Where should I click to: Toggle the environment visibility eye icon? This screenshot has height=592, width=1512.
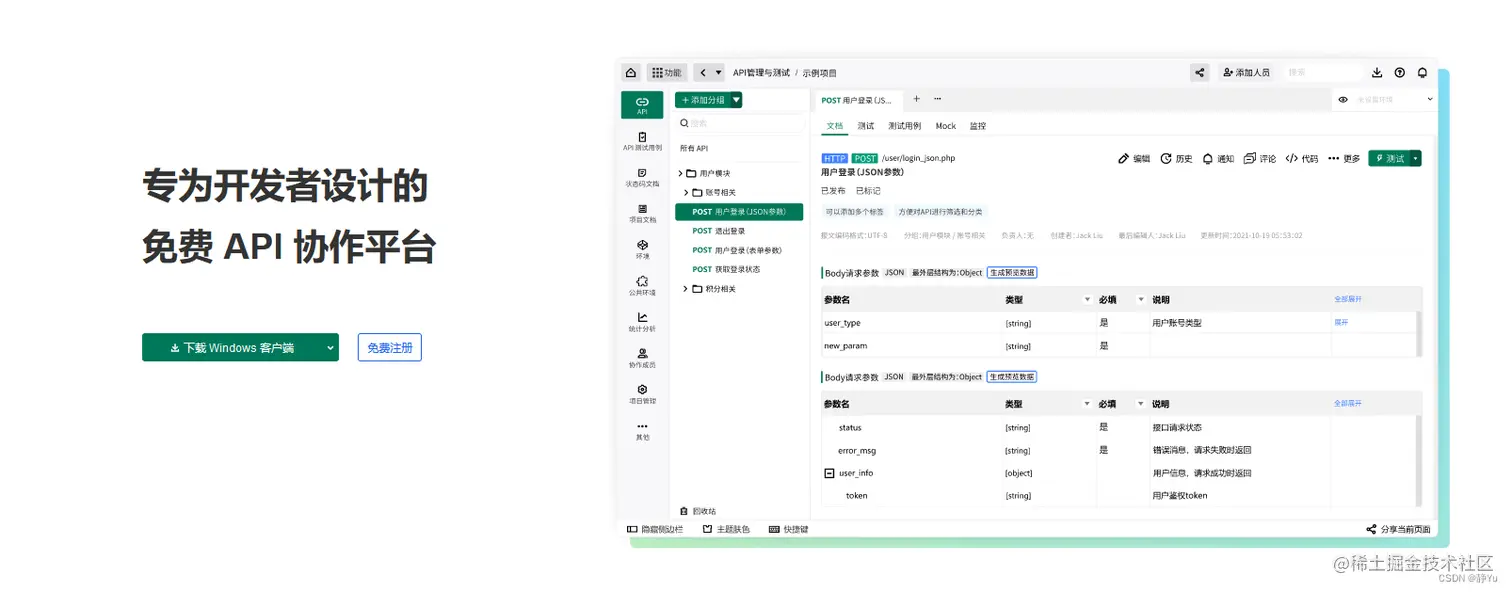[1342, 100]
